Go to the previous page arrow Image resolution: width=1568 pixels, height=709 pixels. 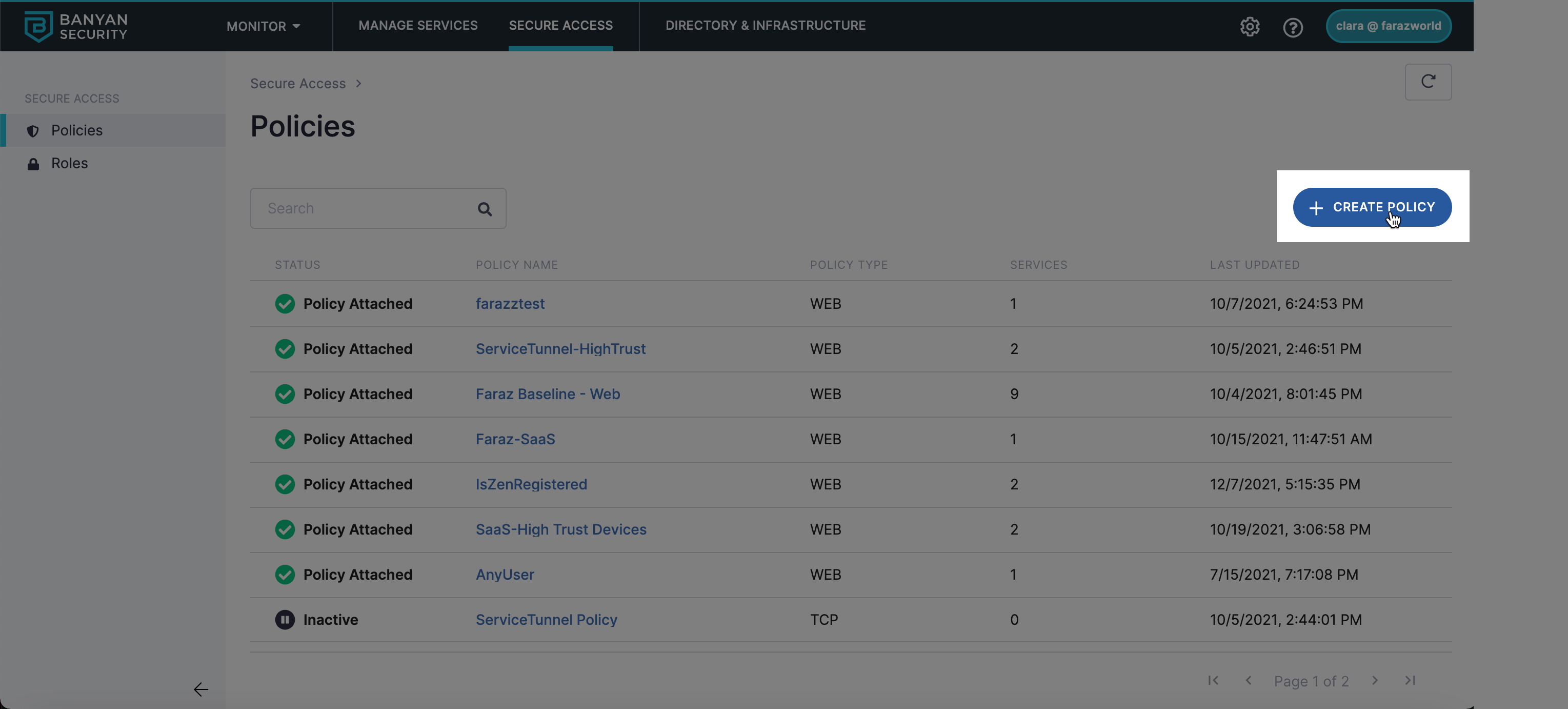point(1249,680)
